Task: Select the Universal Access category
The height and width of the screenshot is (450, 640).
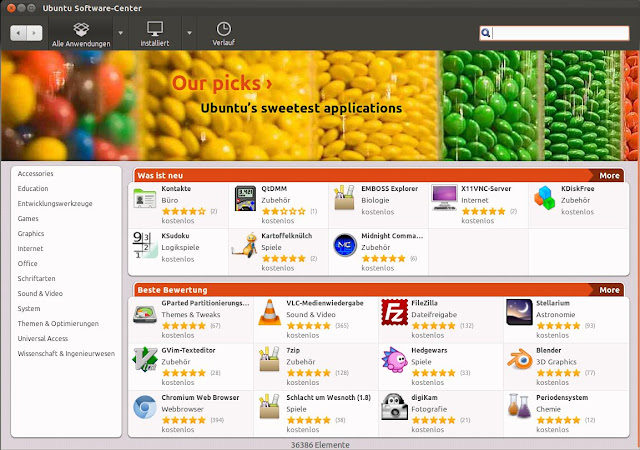Action: (x=42, y=339)
